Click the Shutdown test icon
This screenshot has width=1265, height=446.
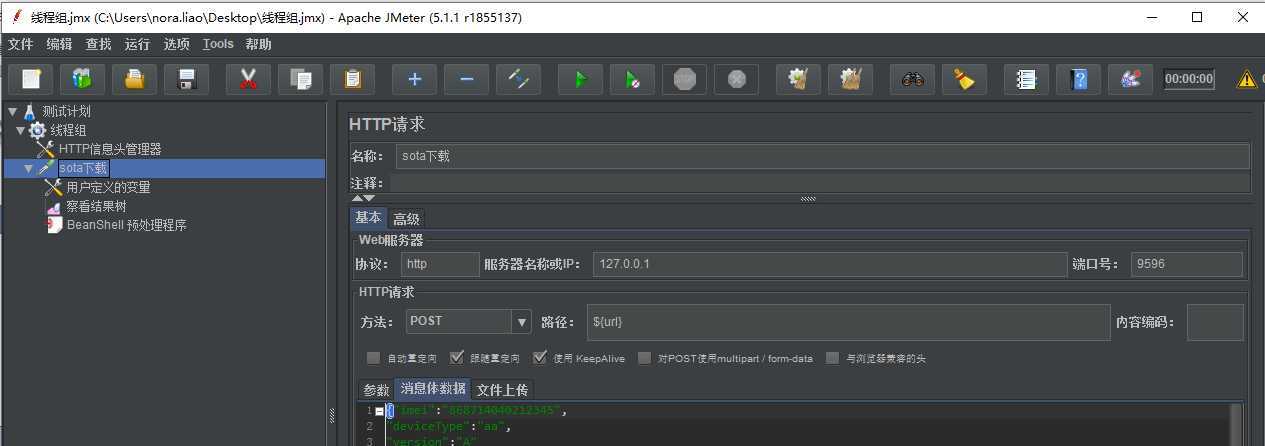(736, 79)
